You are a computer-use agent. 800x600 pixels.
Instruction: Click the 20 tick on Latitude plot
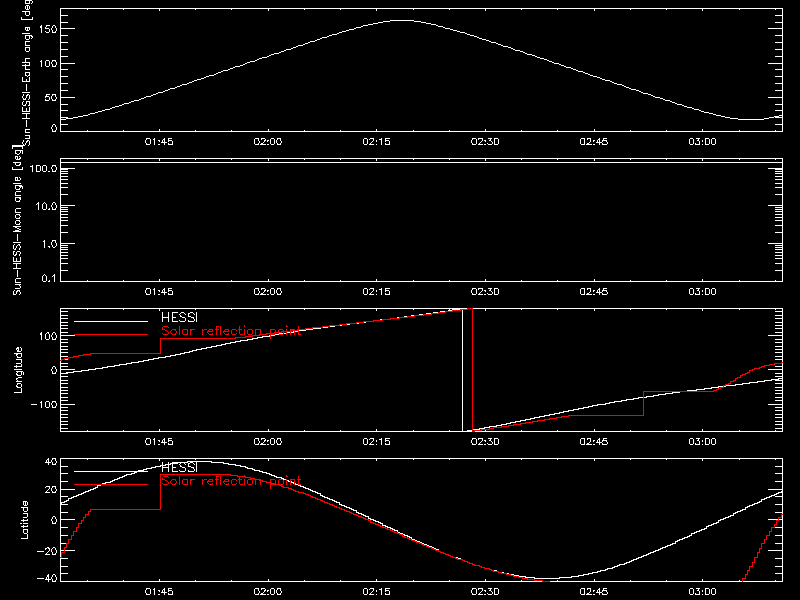51,490
